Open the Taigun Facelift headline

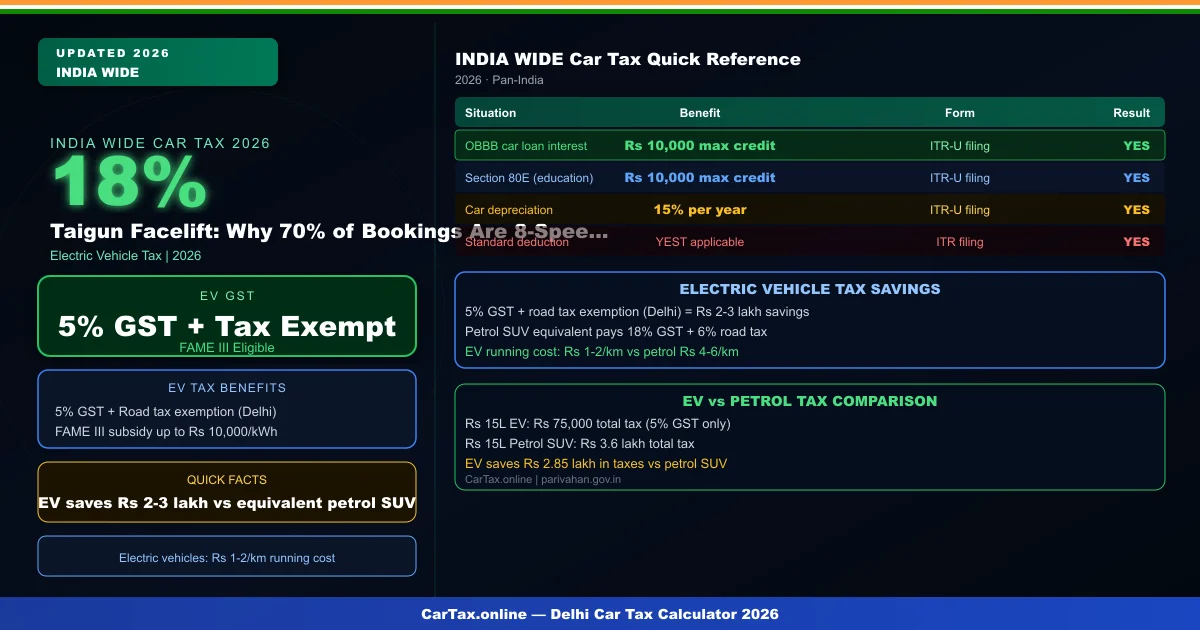click(329, 232)
